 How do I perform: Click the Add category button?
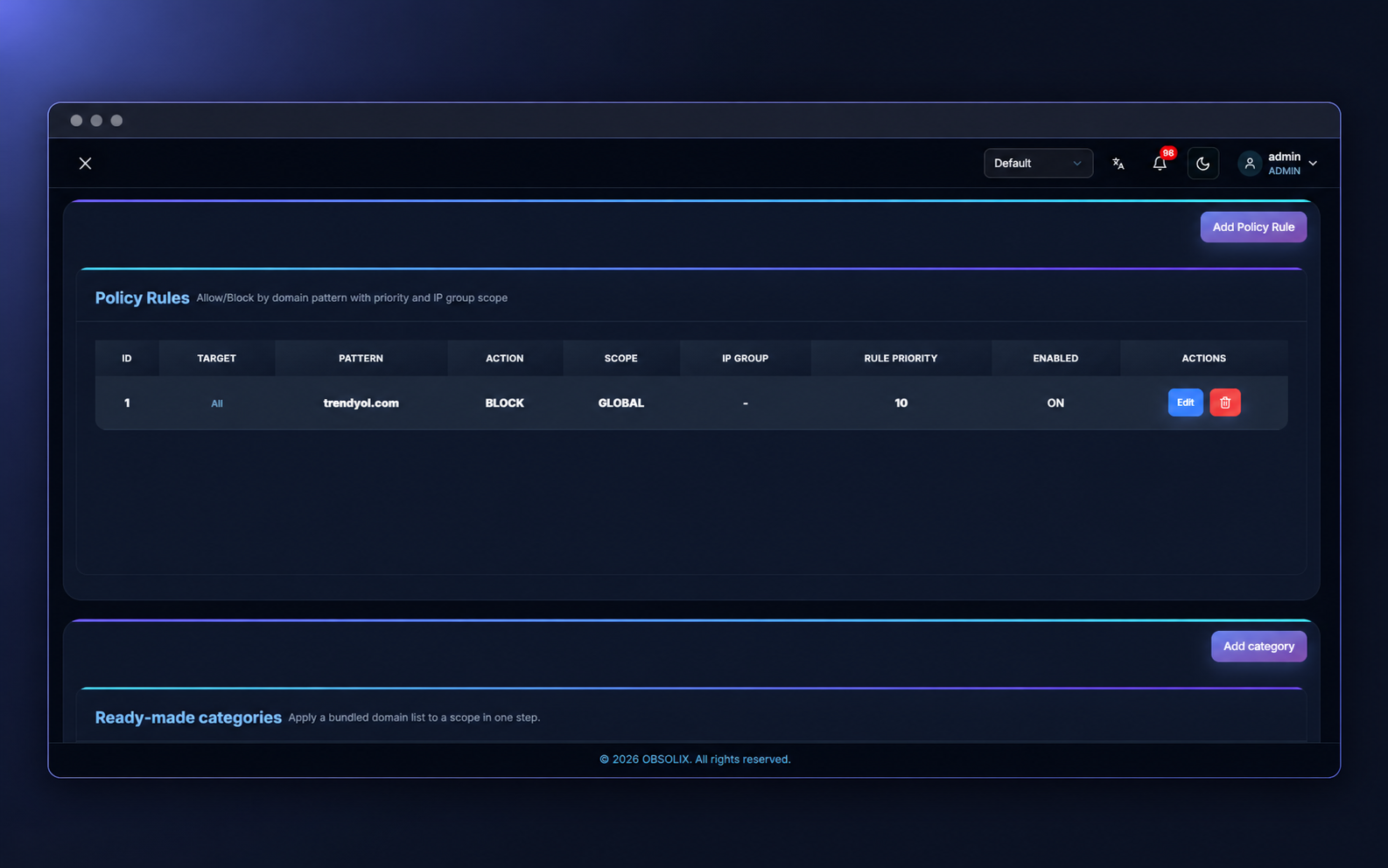point(1258,647)
